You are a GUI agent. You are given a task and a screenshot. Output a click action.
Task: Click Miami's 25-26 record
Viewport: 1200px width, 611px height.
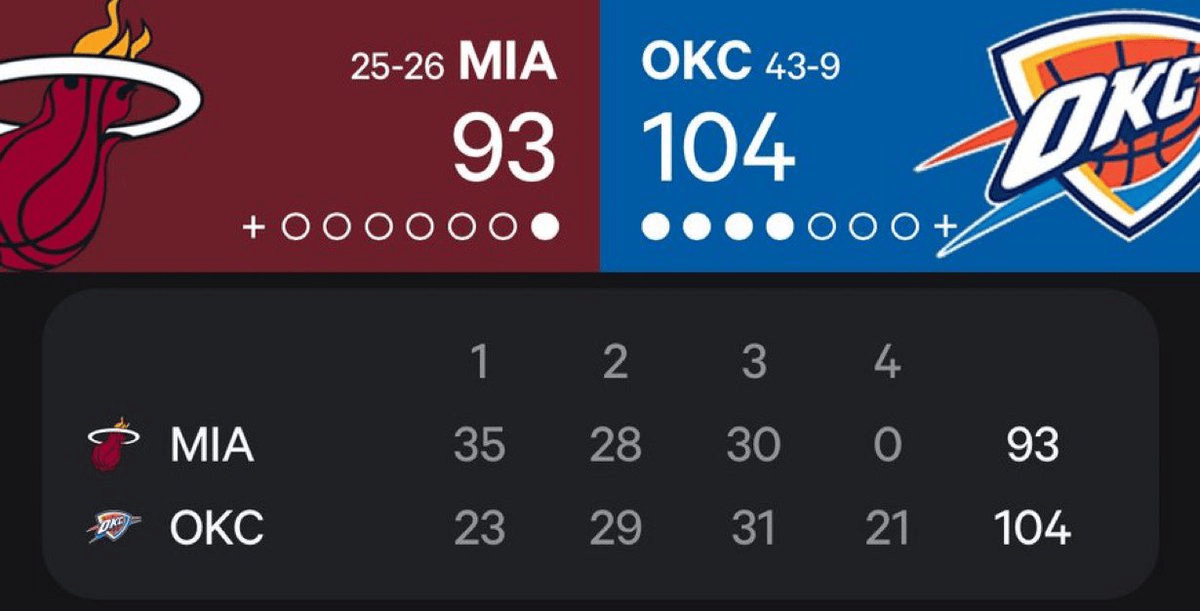[398, 67]
